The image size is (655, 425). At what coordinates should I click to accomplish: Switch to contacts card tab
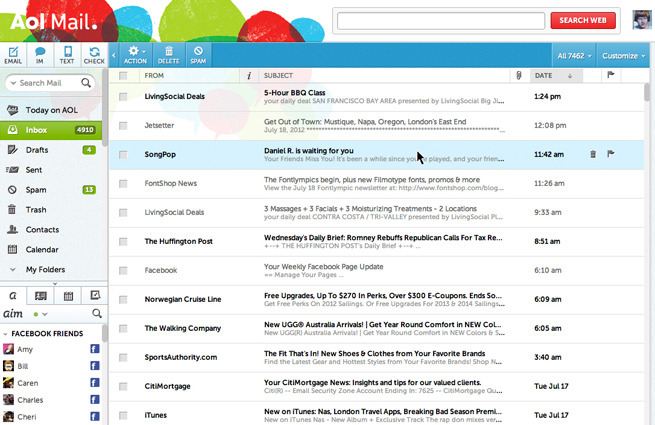tap(41, 296)
